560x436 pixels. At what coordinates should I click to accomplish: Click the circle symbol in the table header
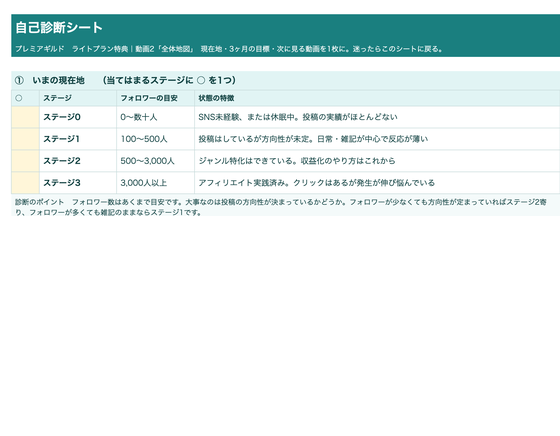tap(19, 98)
